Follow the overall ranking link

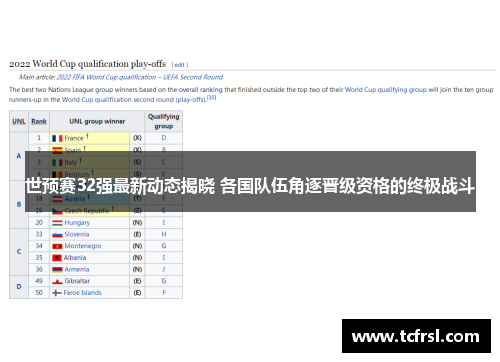pyautogui.click(x=201, y=90)
